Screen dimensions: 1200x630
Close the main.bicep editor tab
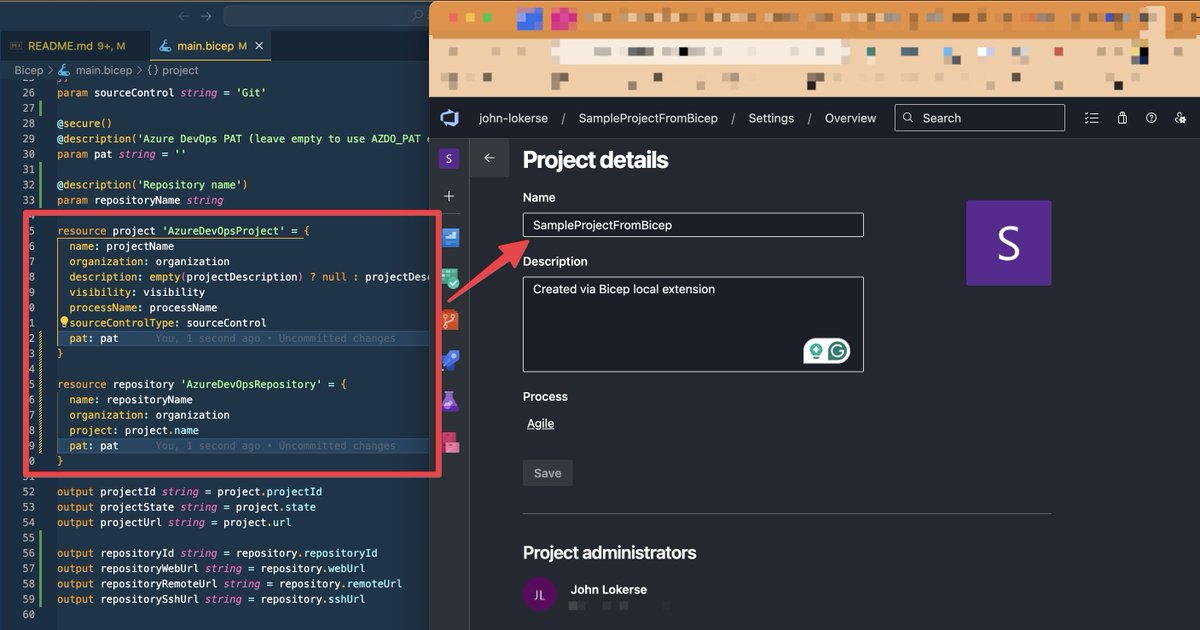click(260, 46)
